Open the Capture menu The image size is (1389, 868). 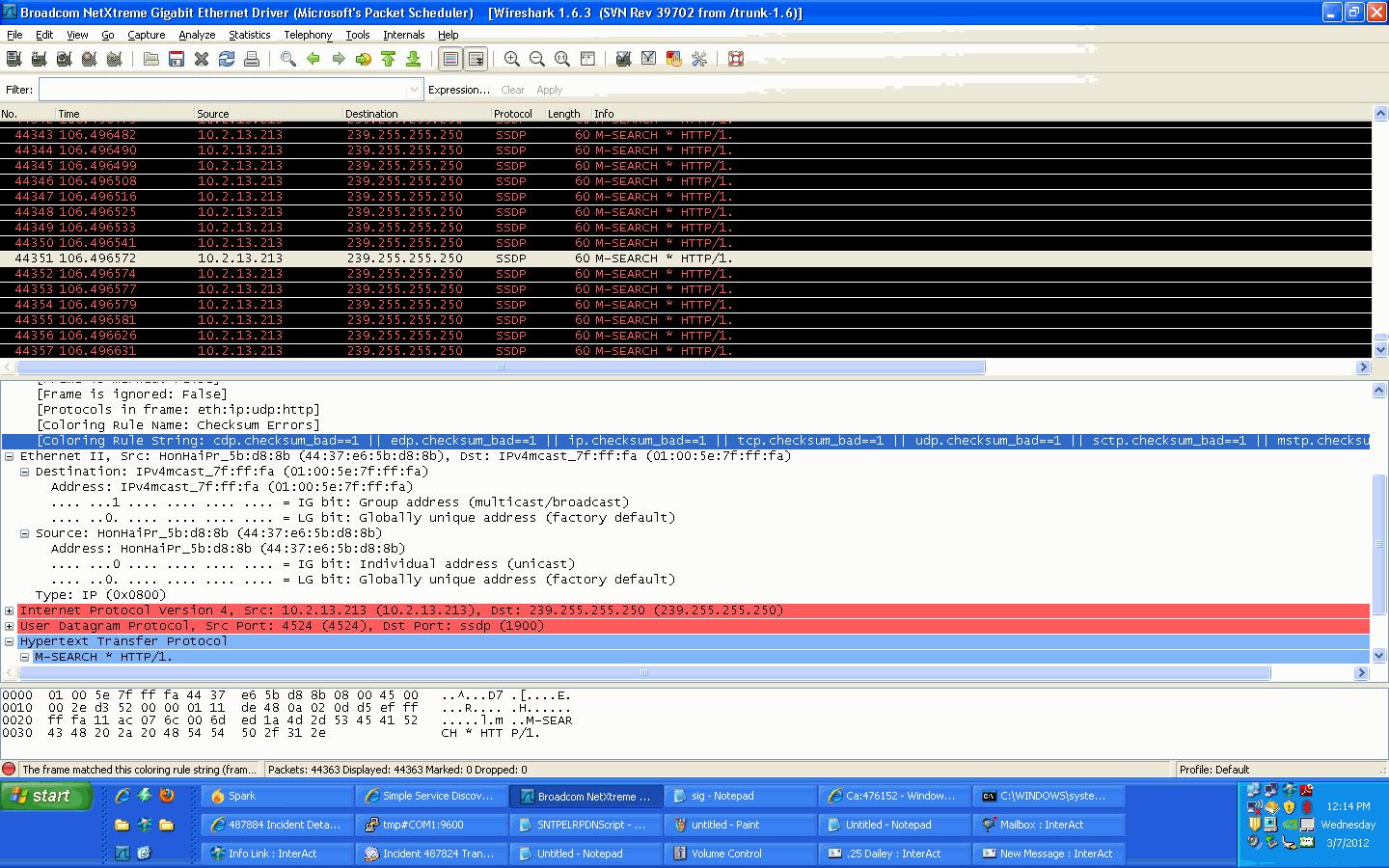[147, 35]
